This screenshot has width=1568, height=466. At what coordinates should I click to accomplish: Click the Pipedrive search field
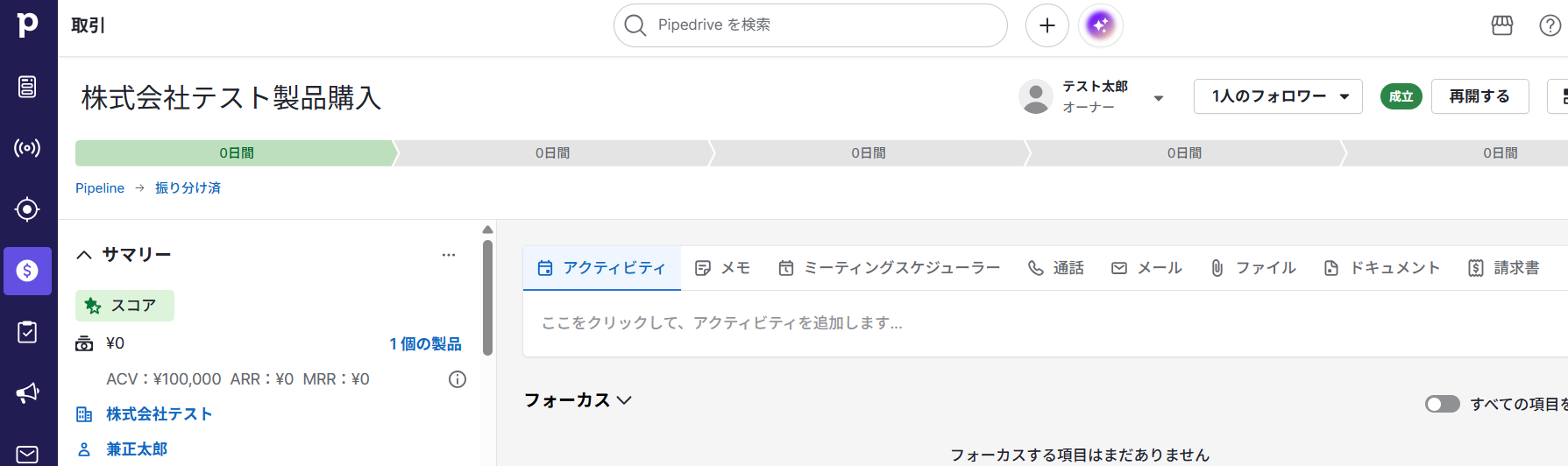pyautogui.click(x=811, y=25)
